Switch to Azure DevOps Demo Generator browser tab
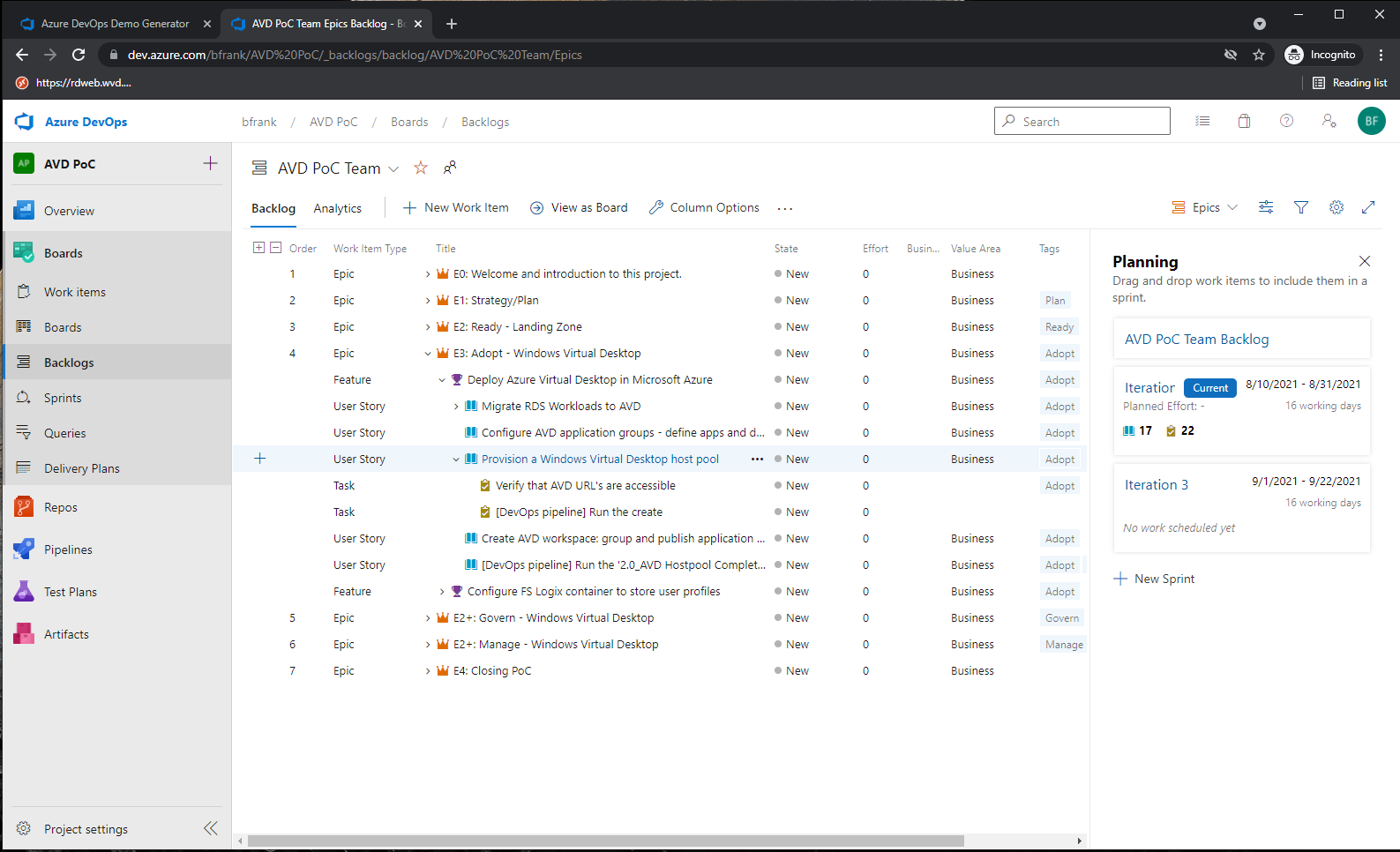Viewport: 1400px width, 852px height. click(115, 24)
